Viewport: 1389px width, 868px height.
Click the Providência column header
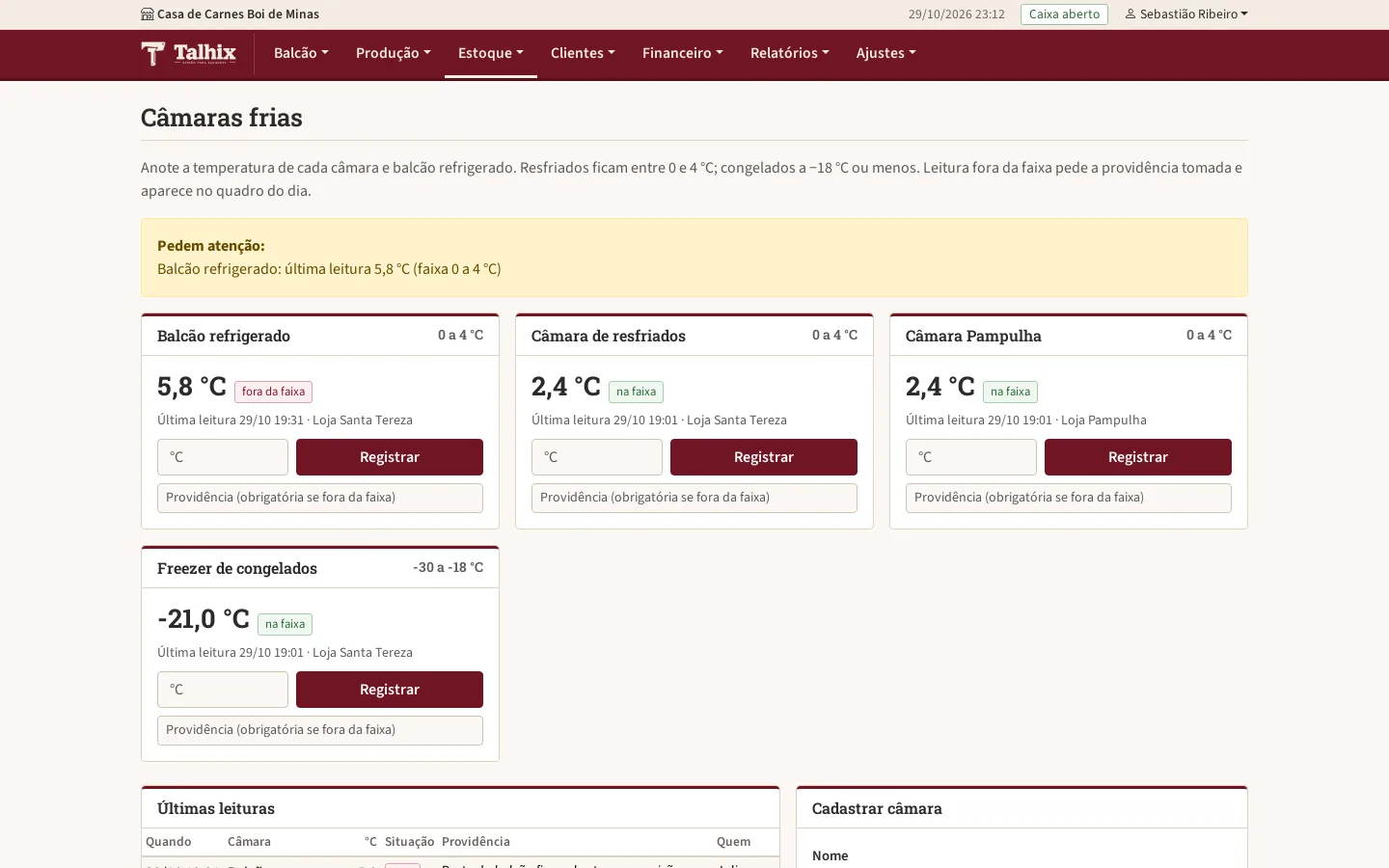click(x=476, y=842)
